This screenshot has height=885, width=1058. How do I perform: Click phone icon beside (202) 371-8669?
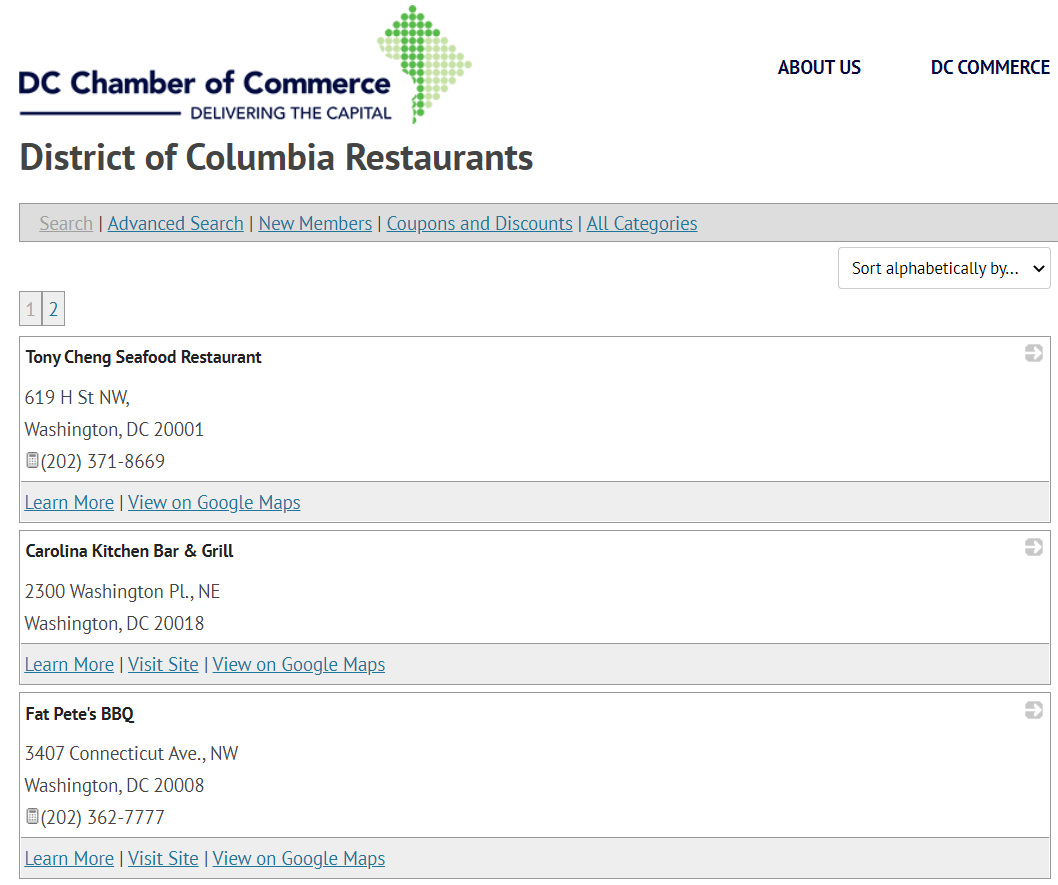pos(32,461)
